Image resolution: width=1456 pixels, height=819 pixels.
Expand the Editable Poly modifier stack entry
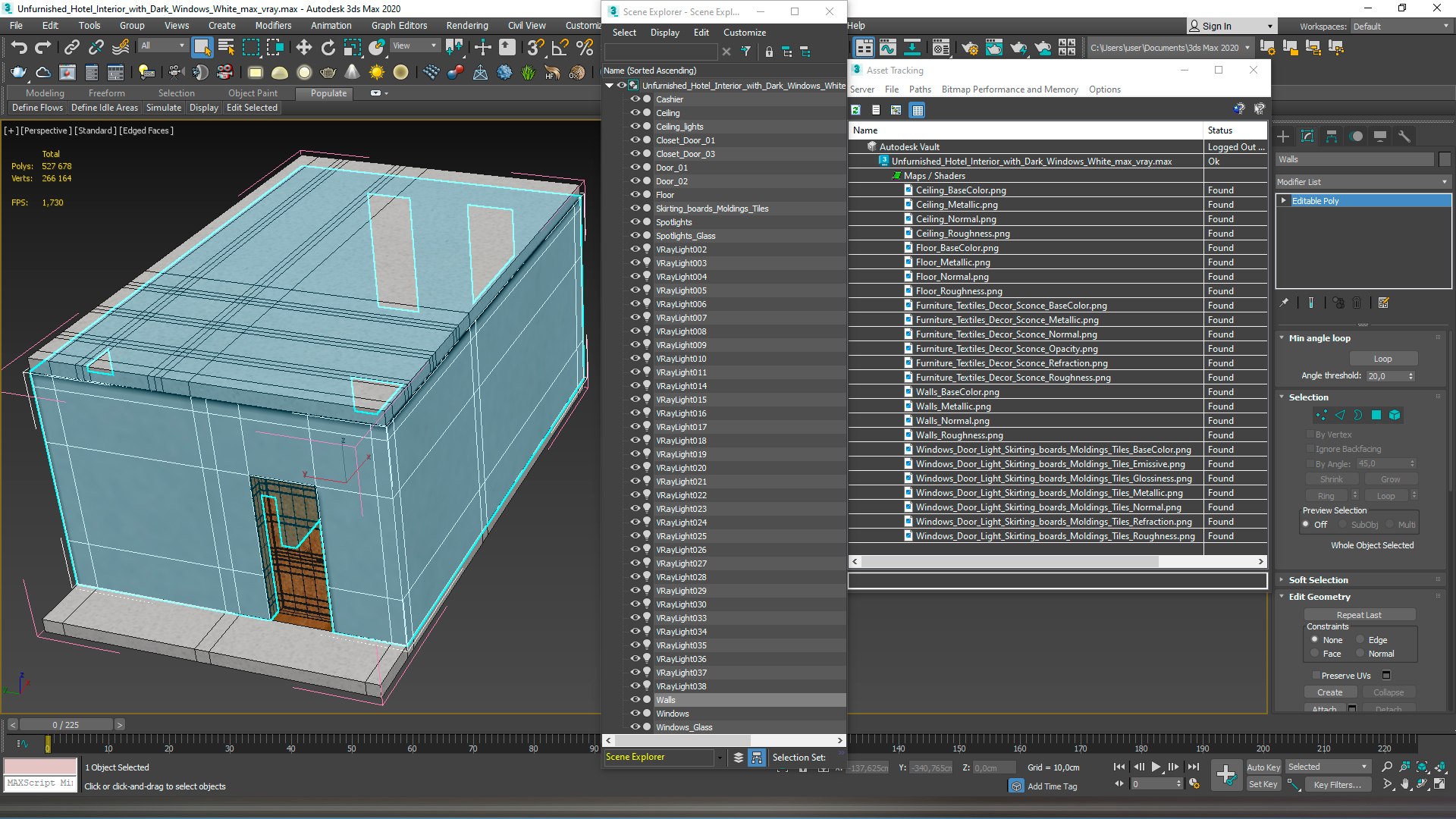(x=1283, y=201)
